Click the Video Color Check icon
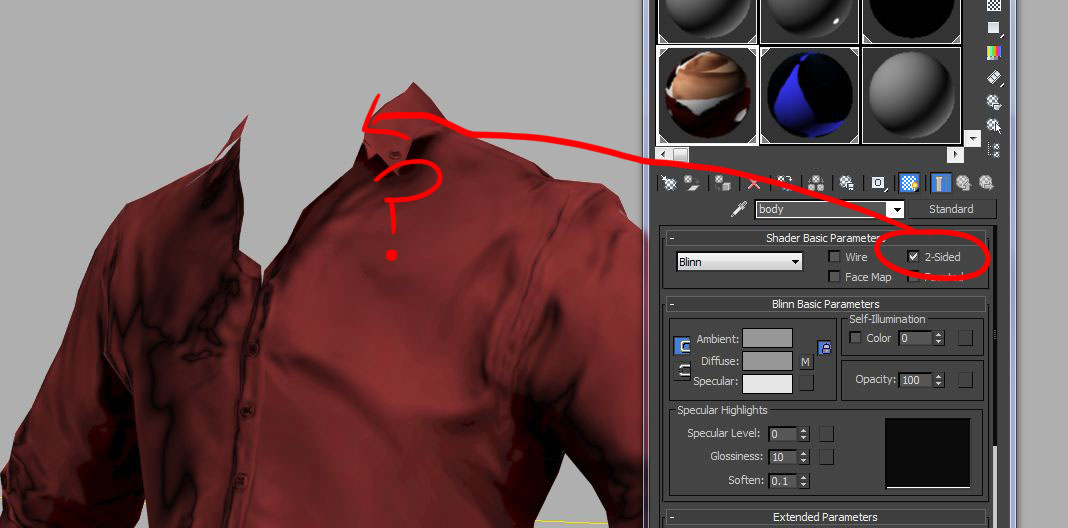This screenshot has height=528, width=1068. (x=994, y=52)
